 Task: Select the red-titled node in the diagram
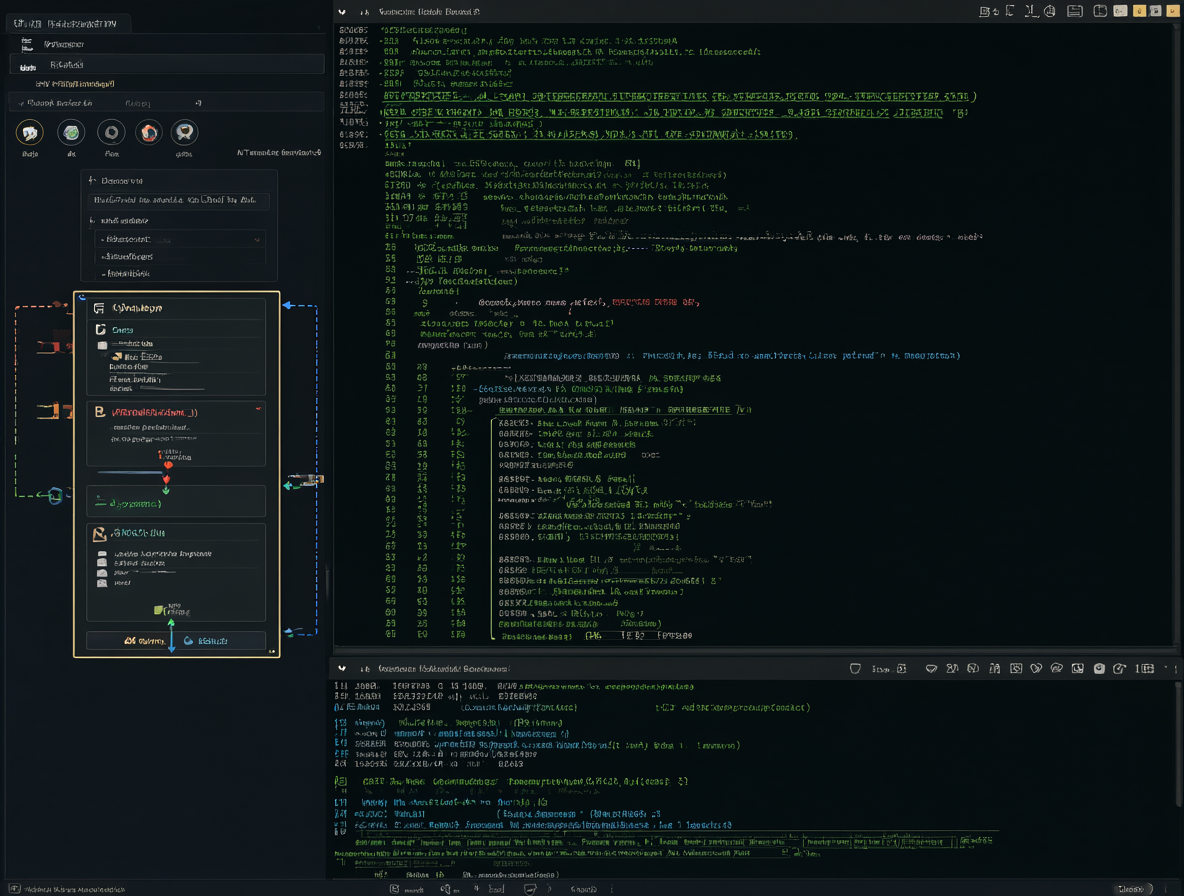coord(176,434)
